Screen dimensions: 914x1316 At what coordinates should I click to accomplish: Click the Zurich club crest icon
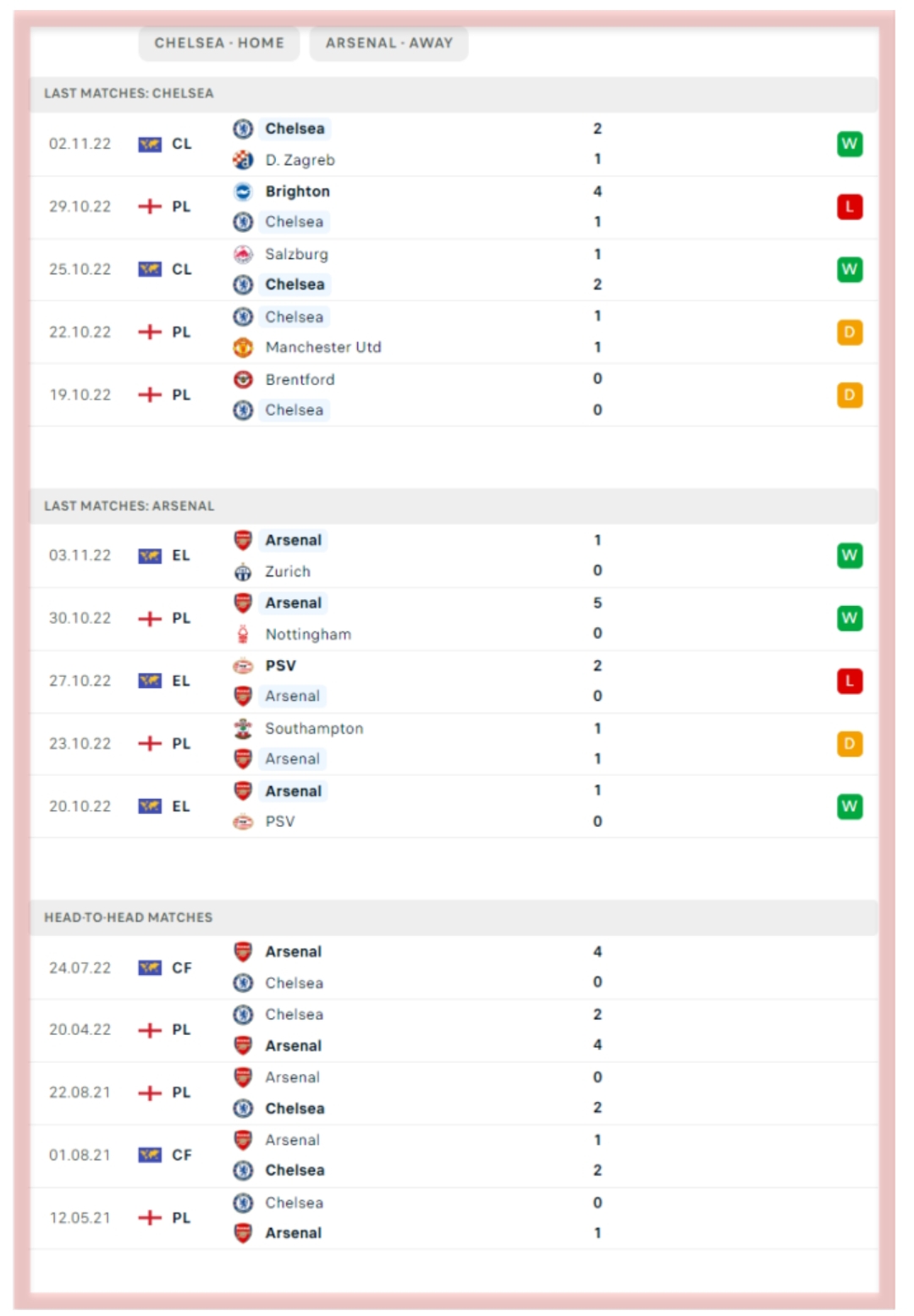click(x=243, y=572)
